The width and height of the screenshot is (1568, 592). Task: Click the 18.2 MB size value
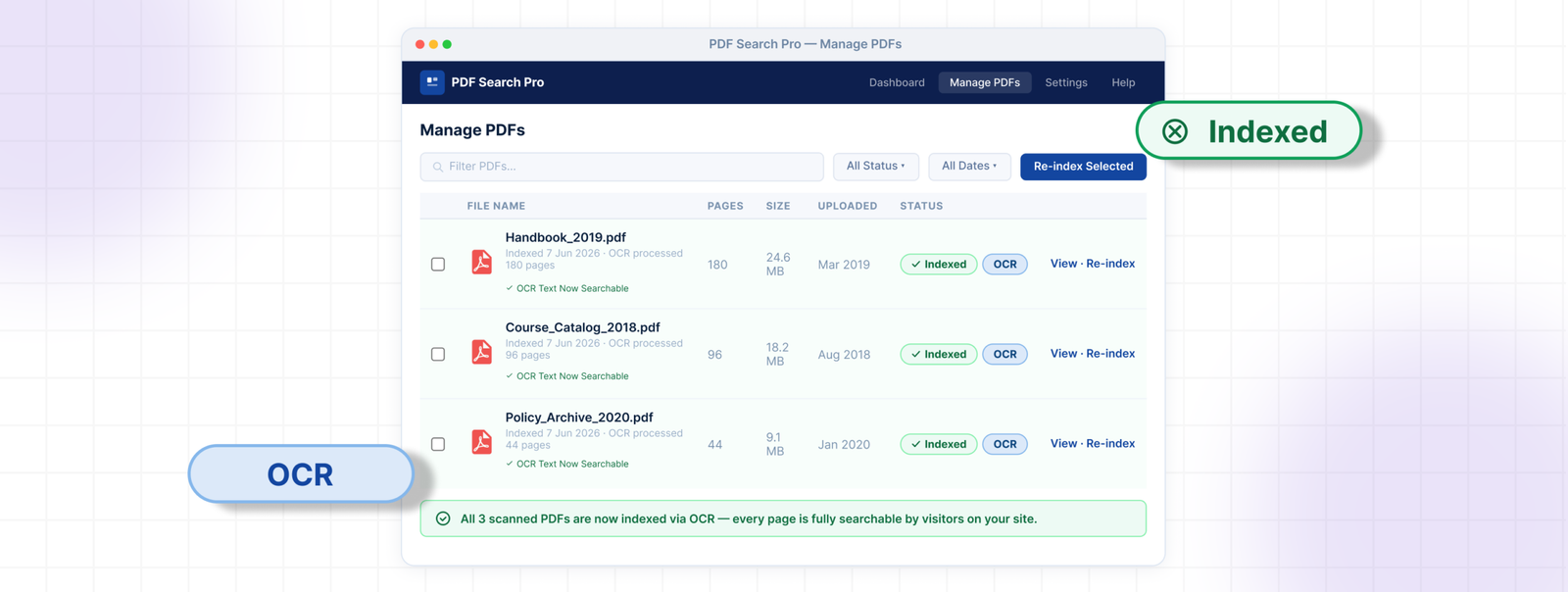coord(778,355)
